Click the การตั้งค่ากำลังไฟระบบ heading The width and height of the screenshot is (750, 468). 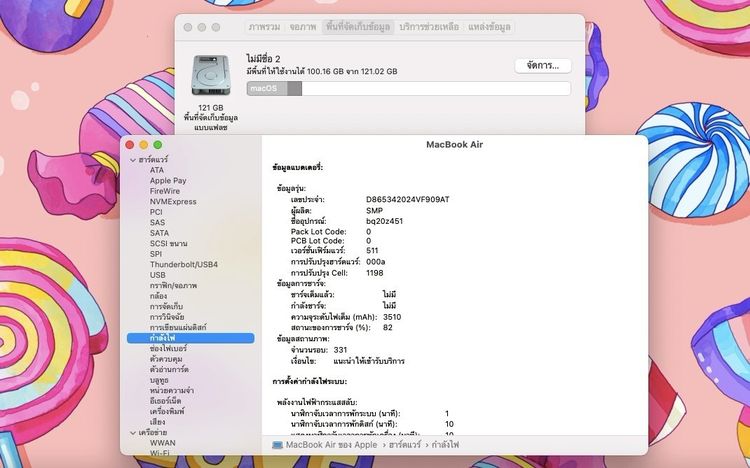click(x=309, y=381)
